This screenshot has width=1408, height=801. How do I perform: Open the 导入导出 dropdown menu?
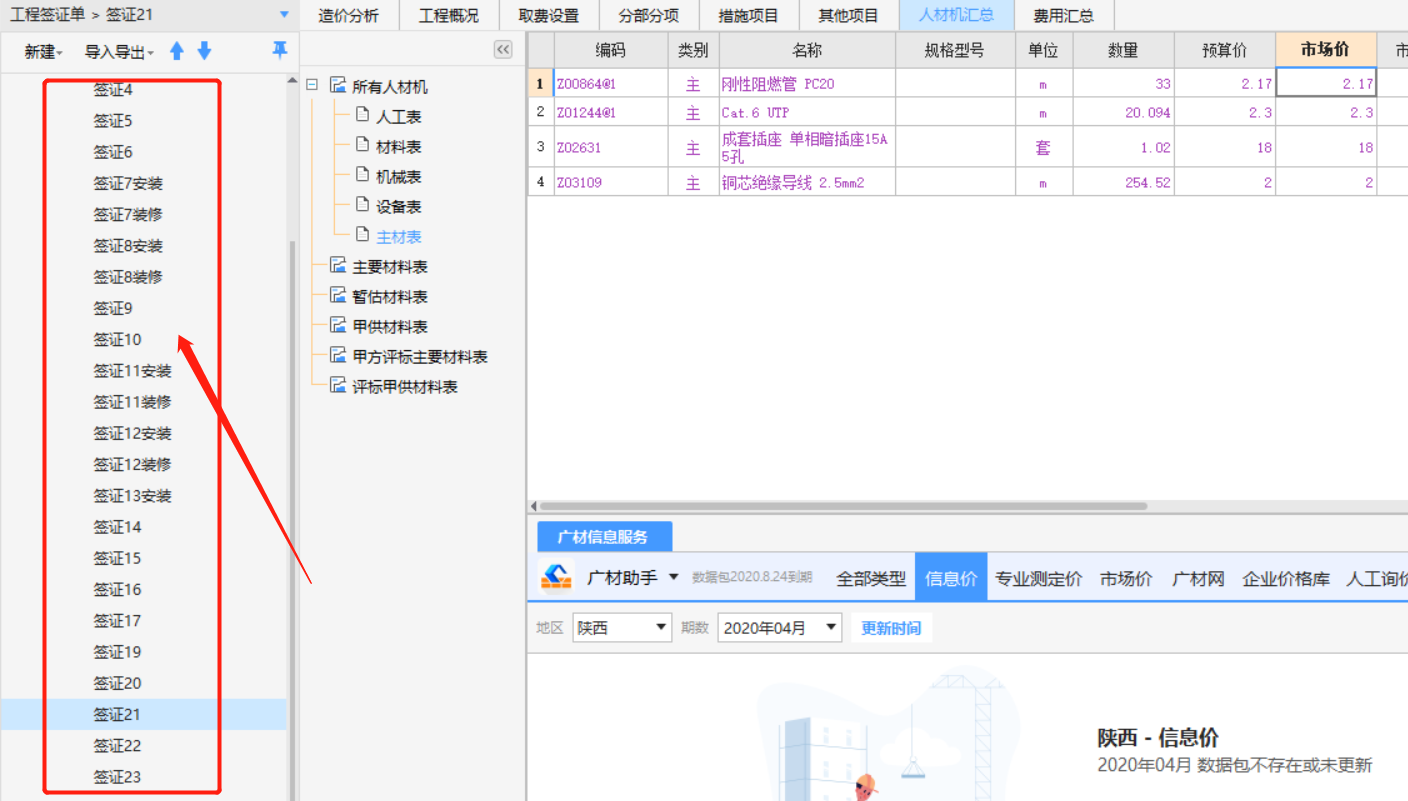(120, 52)
